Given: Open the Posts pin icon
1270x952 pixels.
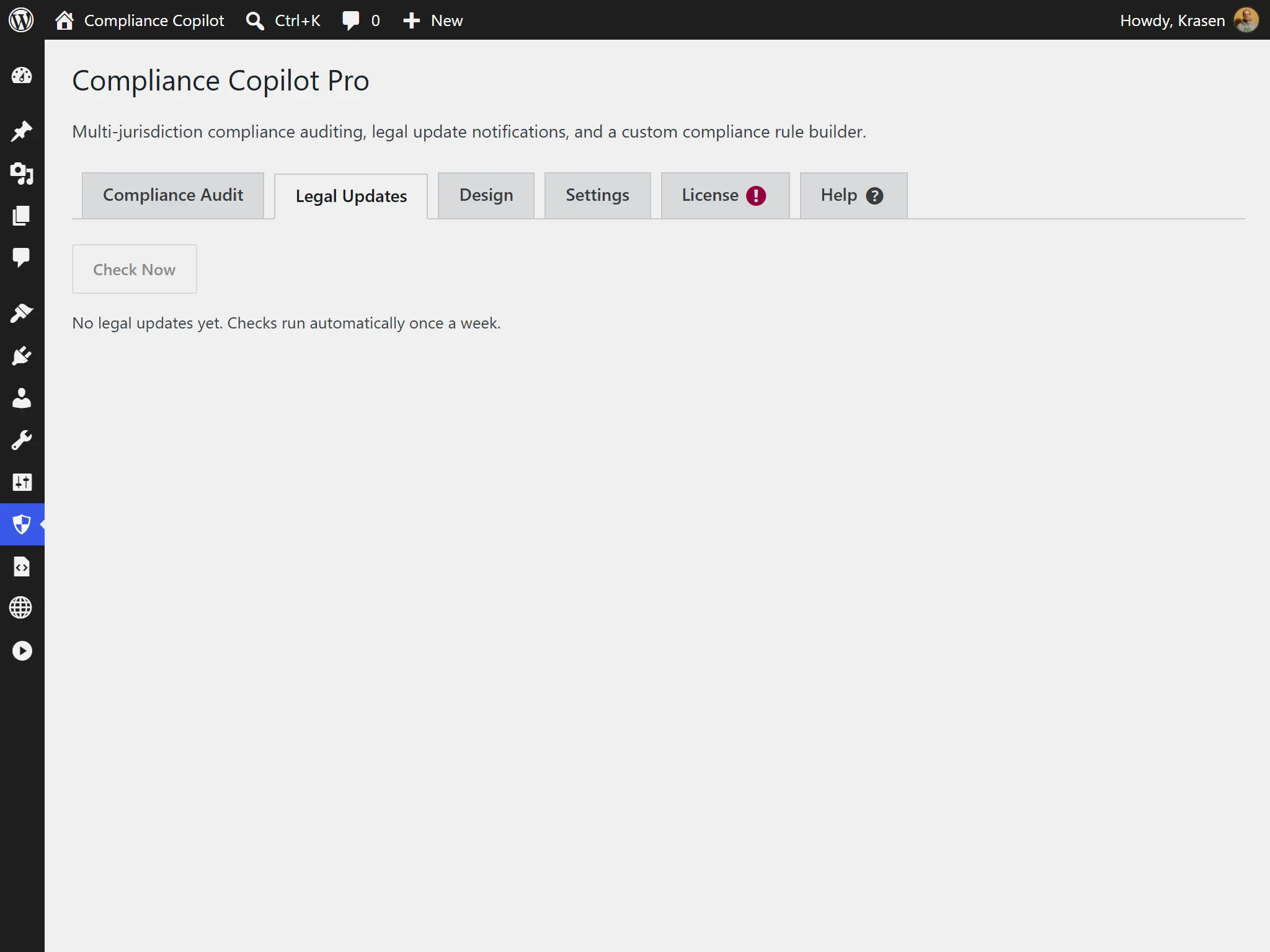Looking at the screenshot, I should pyautogui.click(x=22, y=131).
